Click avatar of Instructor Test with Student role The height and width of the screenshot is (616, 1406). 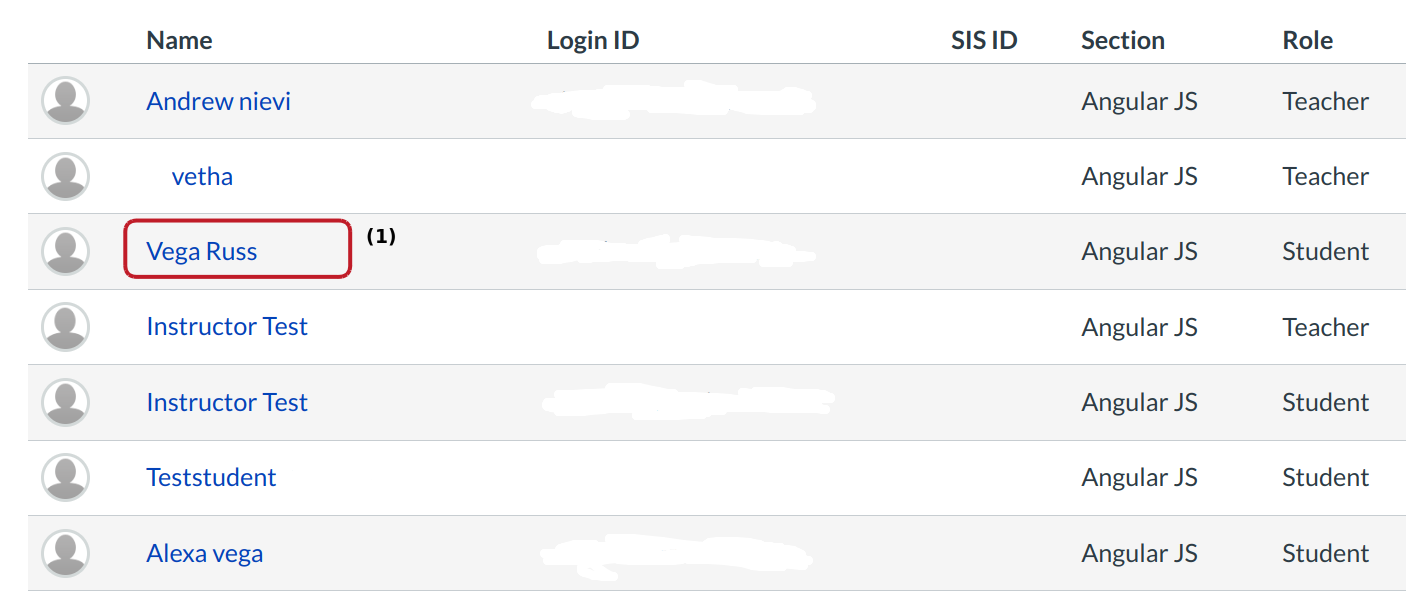(x=65, y=402)
